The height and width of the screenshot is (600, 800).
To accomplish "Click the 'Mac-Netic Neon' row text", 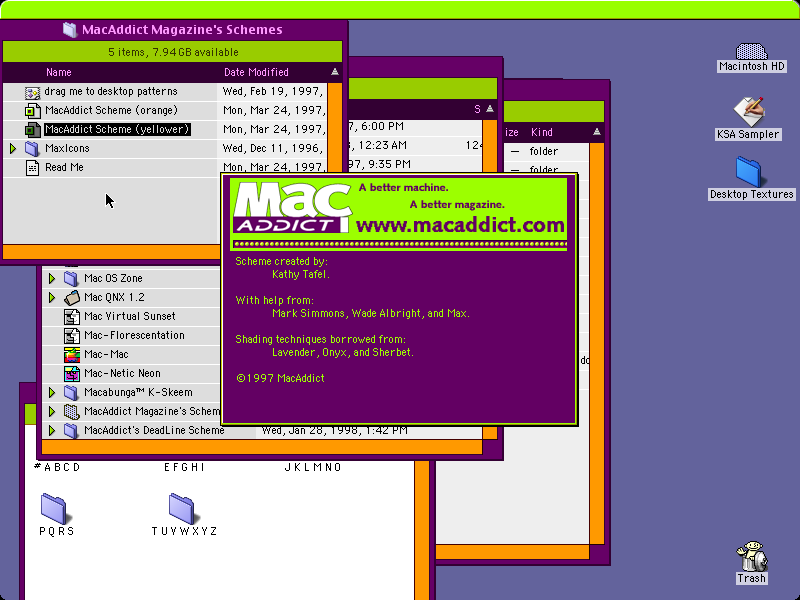I will point(122,373).
